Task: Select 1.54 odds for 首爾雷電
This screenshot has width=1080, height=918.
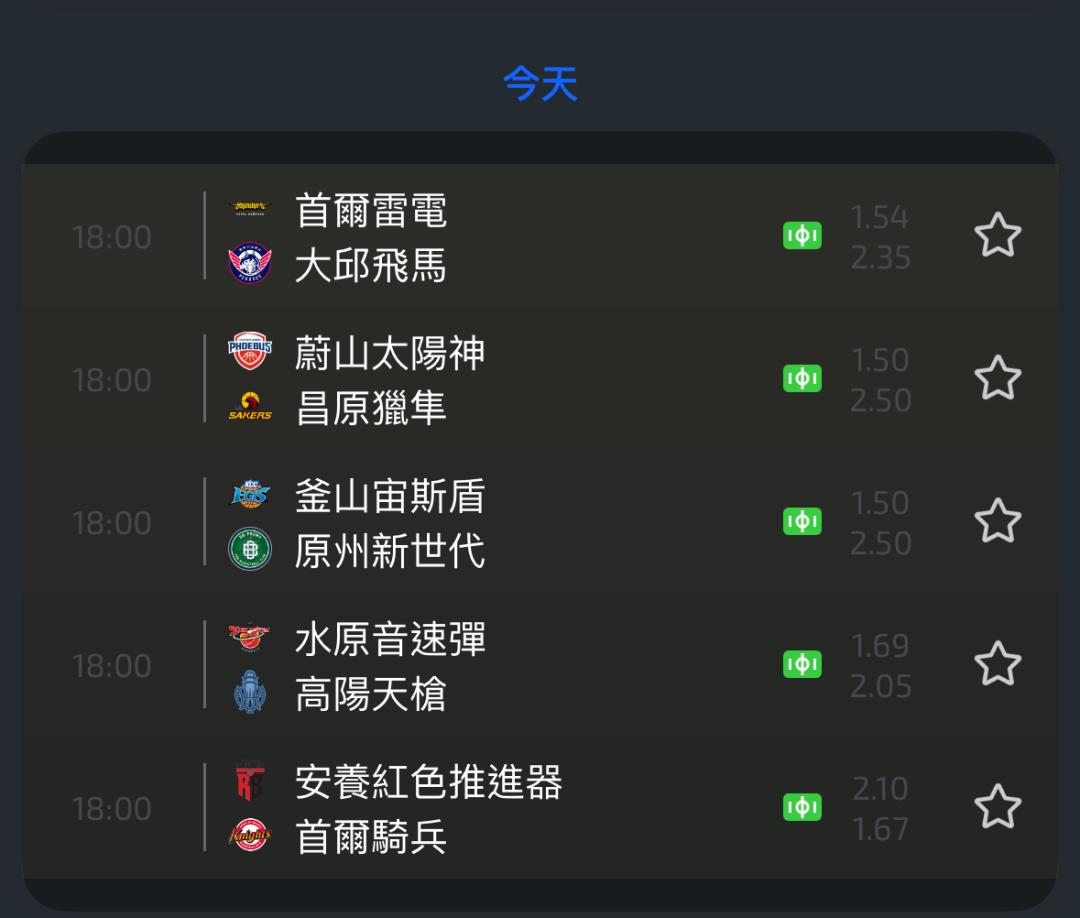Action: (879, 217)
